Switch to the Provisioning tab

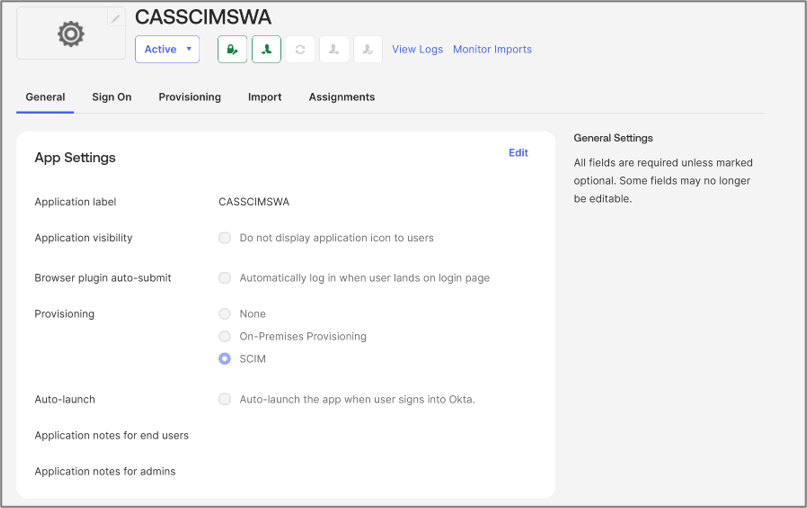[x=189, y=97]
